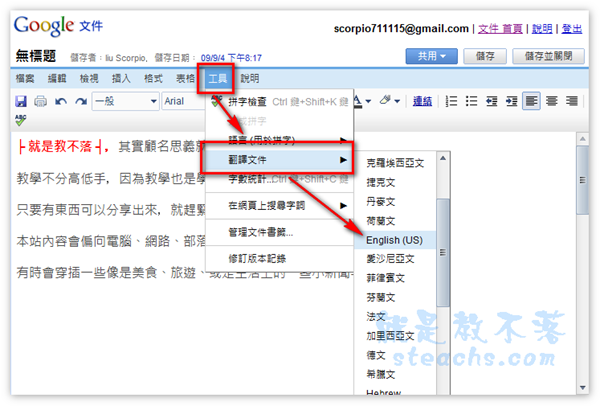
Task: Open the 編輯 menu
Action: click(x=57, y=78)
